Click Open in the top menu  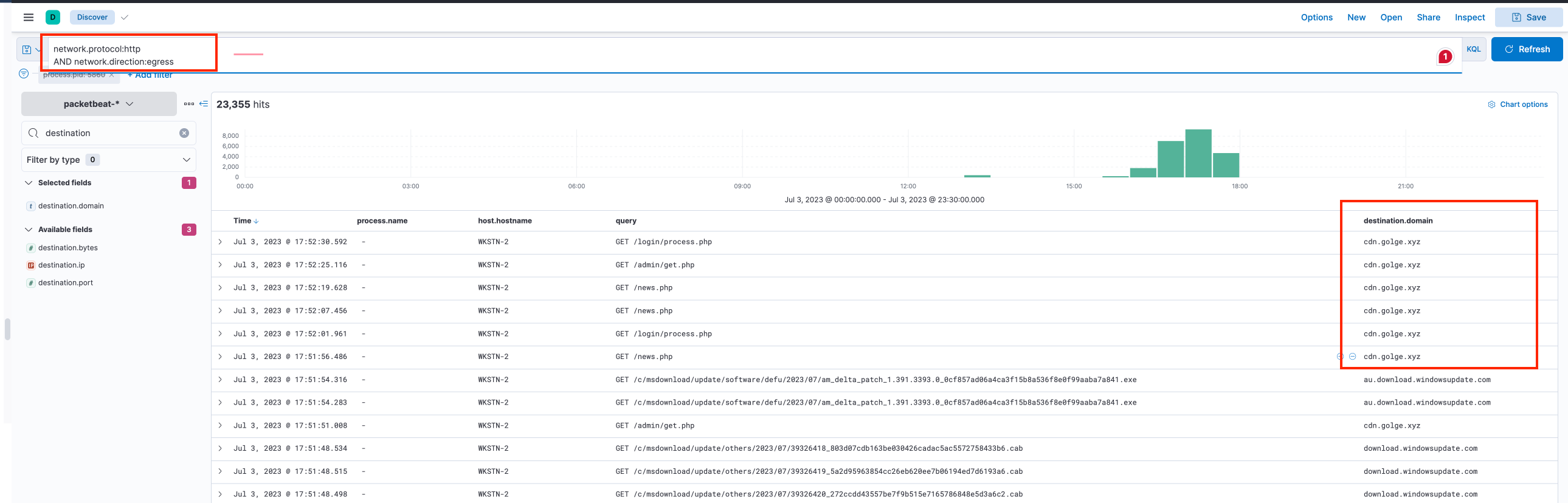click(x=1391, y=17)
